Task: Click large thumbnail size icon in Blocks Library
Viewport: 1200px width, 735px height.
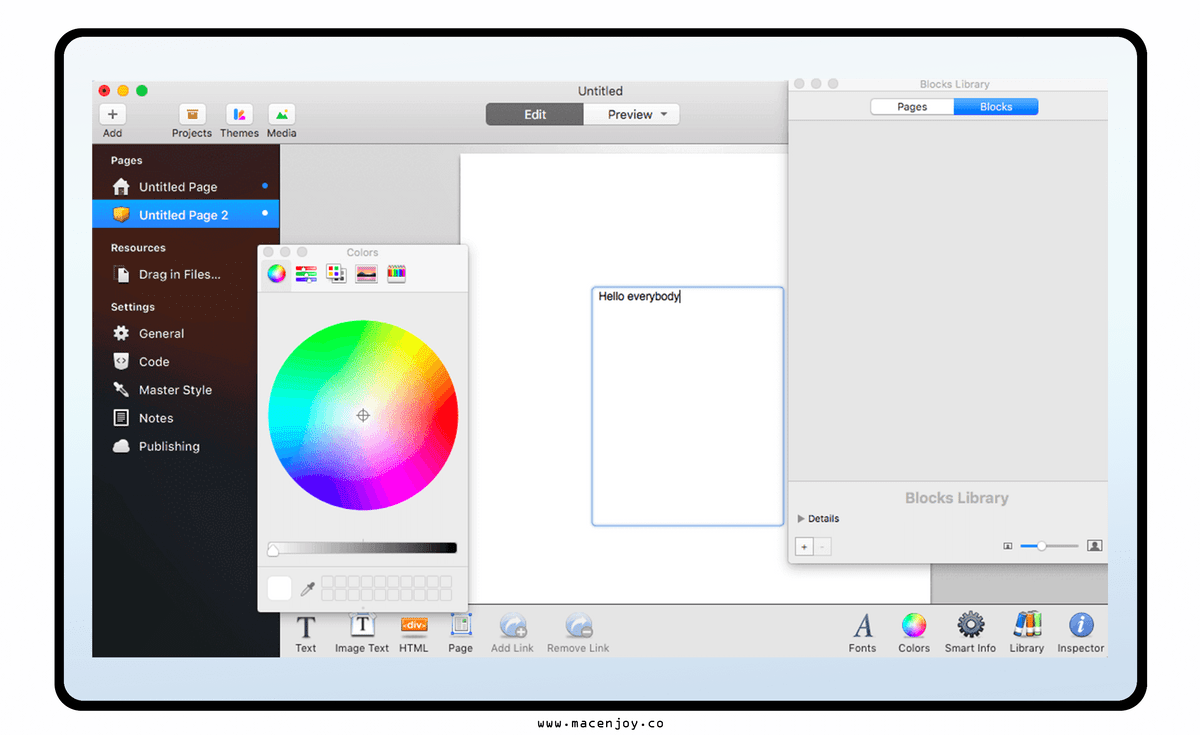Action: (1094, 546)
